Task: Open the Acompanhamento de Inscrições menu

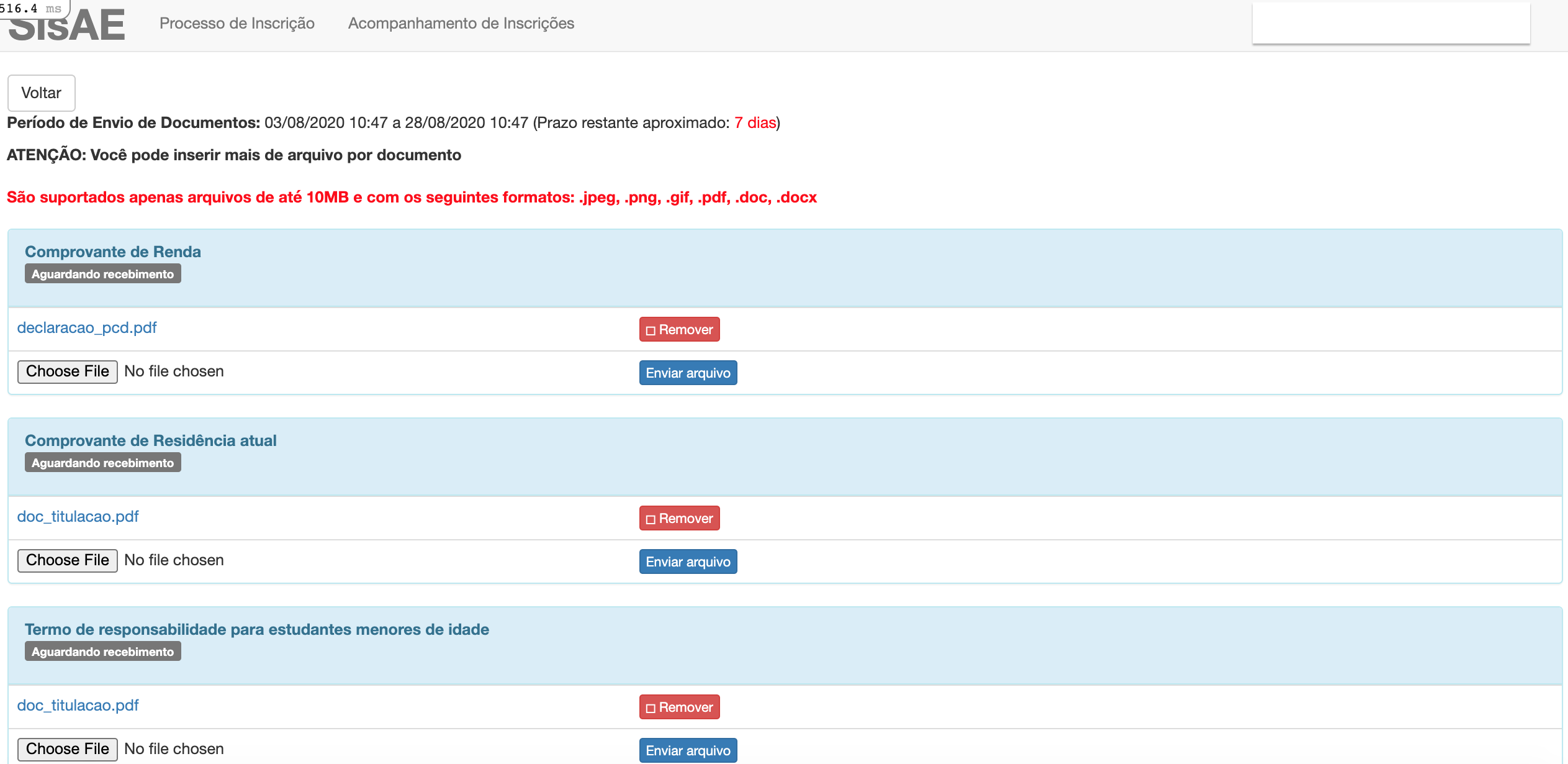Action: coord(461,24)
